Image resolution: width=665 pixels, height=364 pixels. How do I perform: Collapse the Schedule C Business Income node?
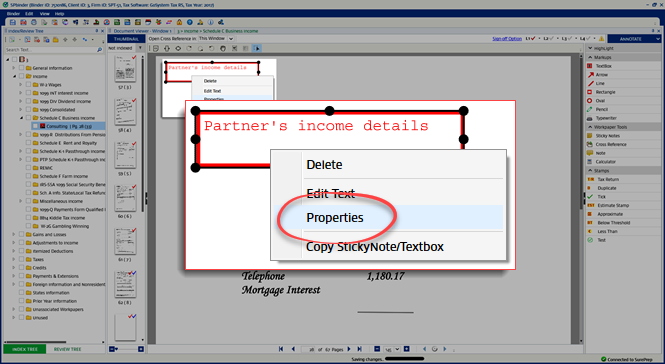point(21,118)
